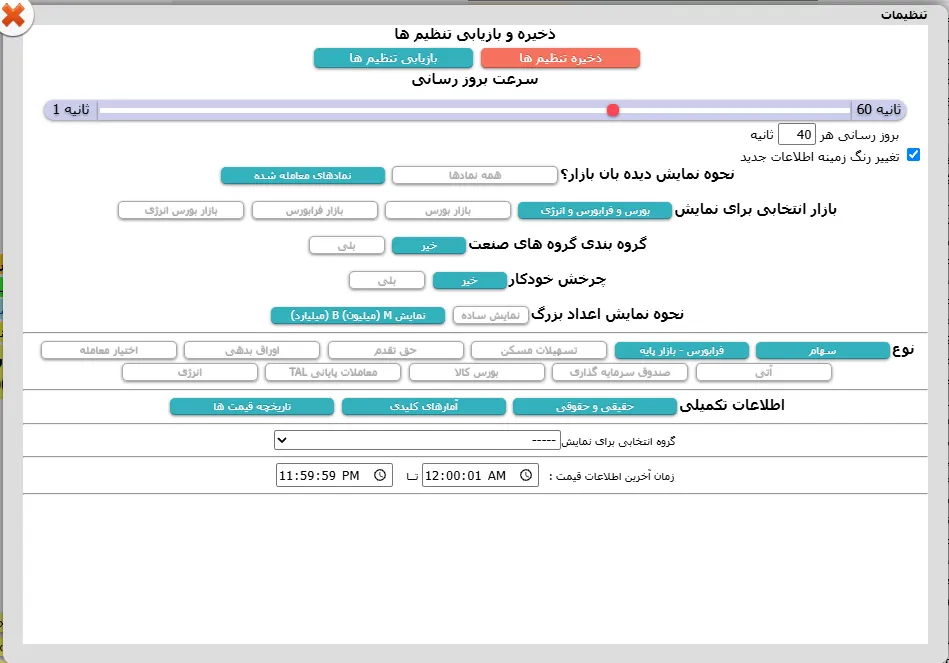This screenshot has height=663, width=949.
Task: Uncheck تغییر رنگ زمینه اطلاعات جدید checkbox
Action: [913, 155]
